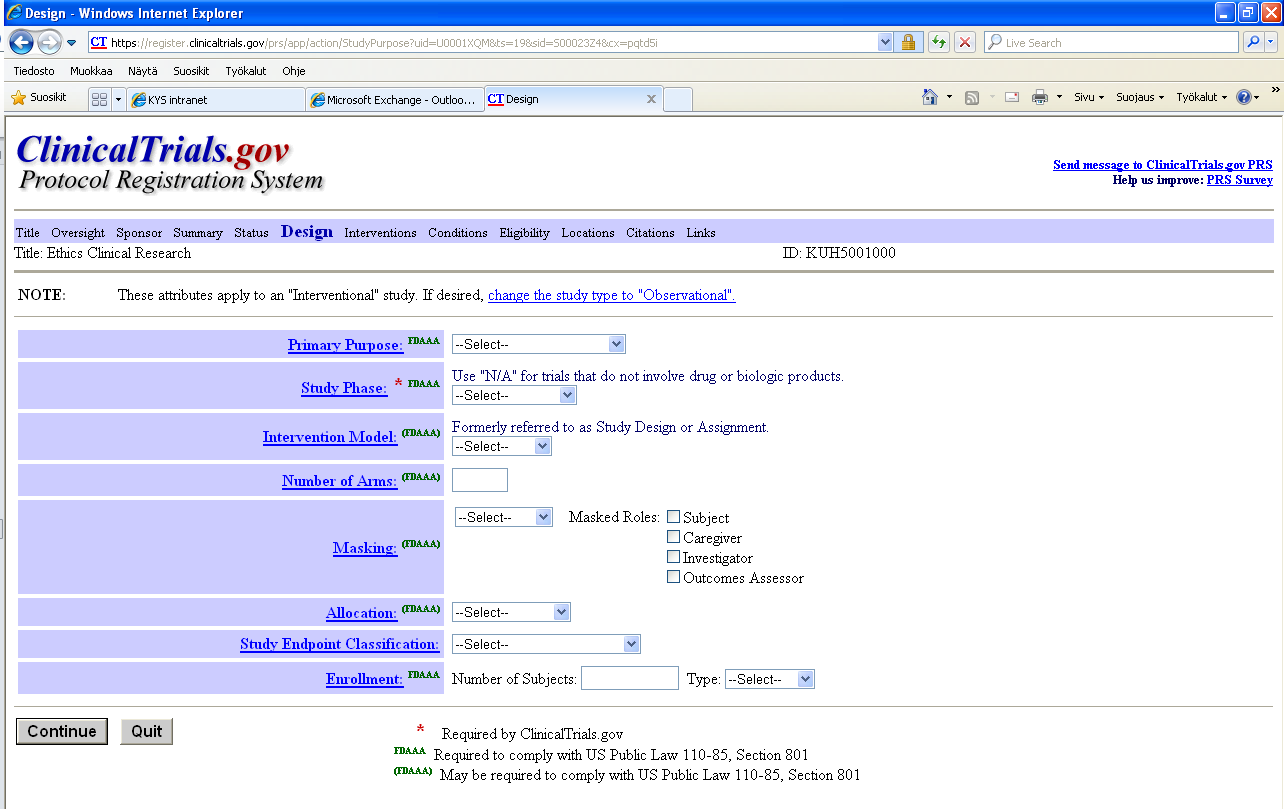Open the Sivu page menu dropdown
The image size is (1284, 809).
pos(1089,97)
